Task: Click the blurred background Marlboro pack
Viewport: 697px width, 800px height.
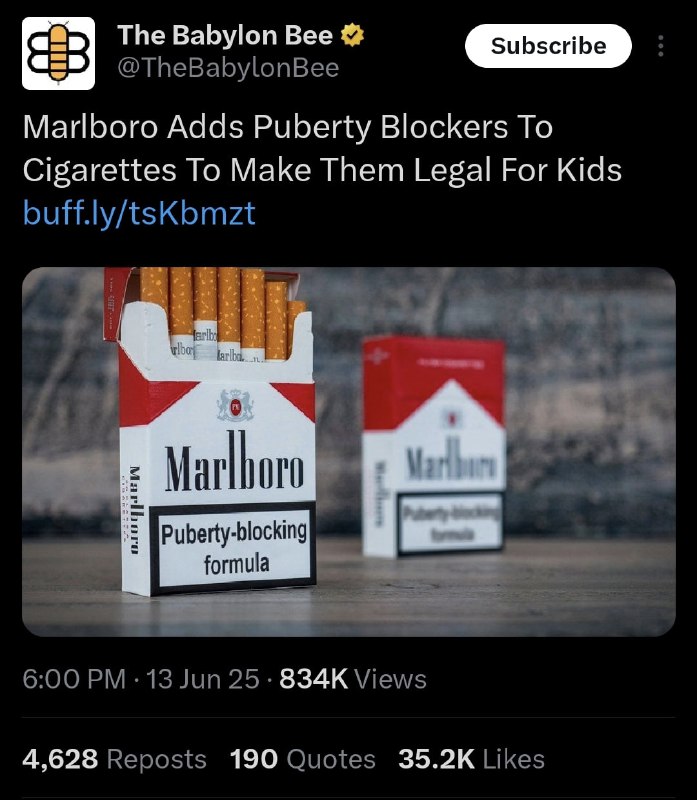Action: (x=434, y=446)
